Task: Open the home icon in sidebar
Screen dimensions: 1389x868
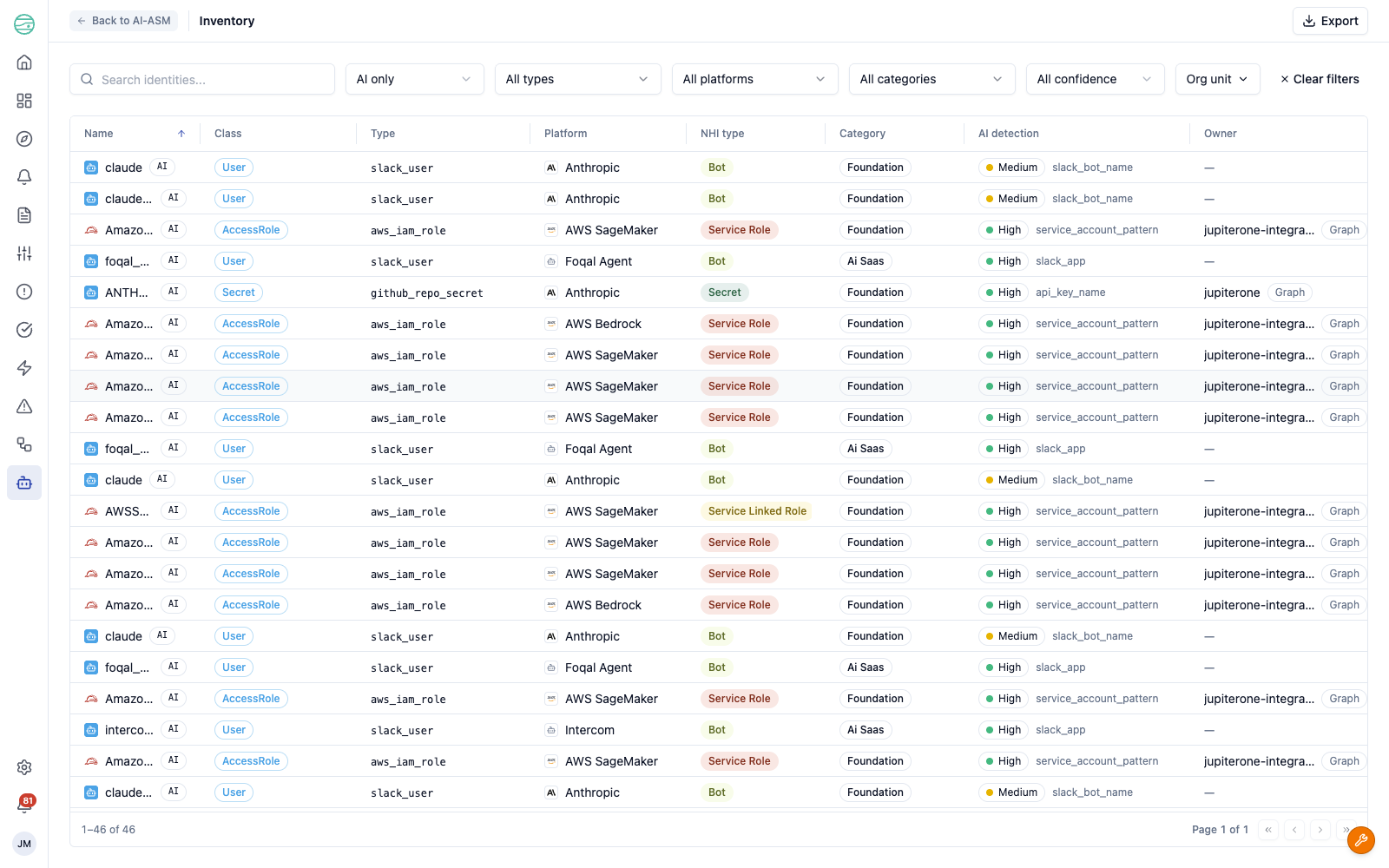Action: tap(24, 62)
